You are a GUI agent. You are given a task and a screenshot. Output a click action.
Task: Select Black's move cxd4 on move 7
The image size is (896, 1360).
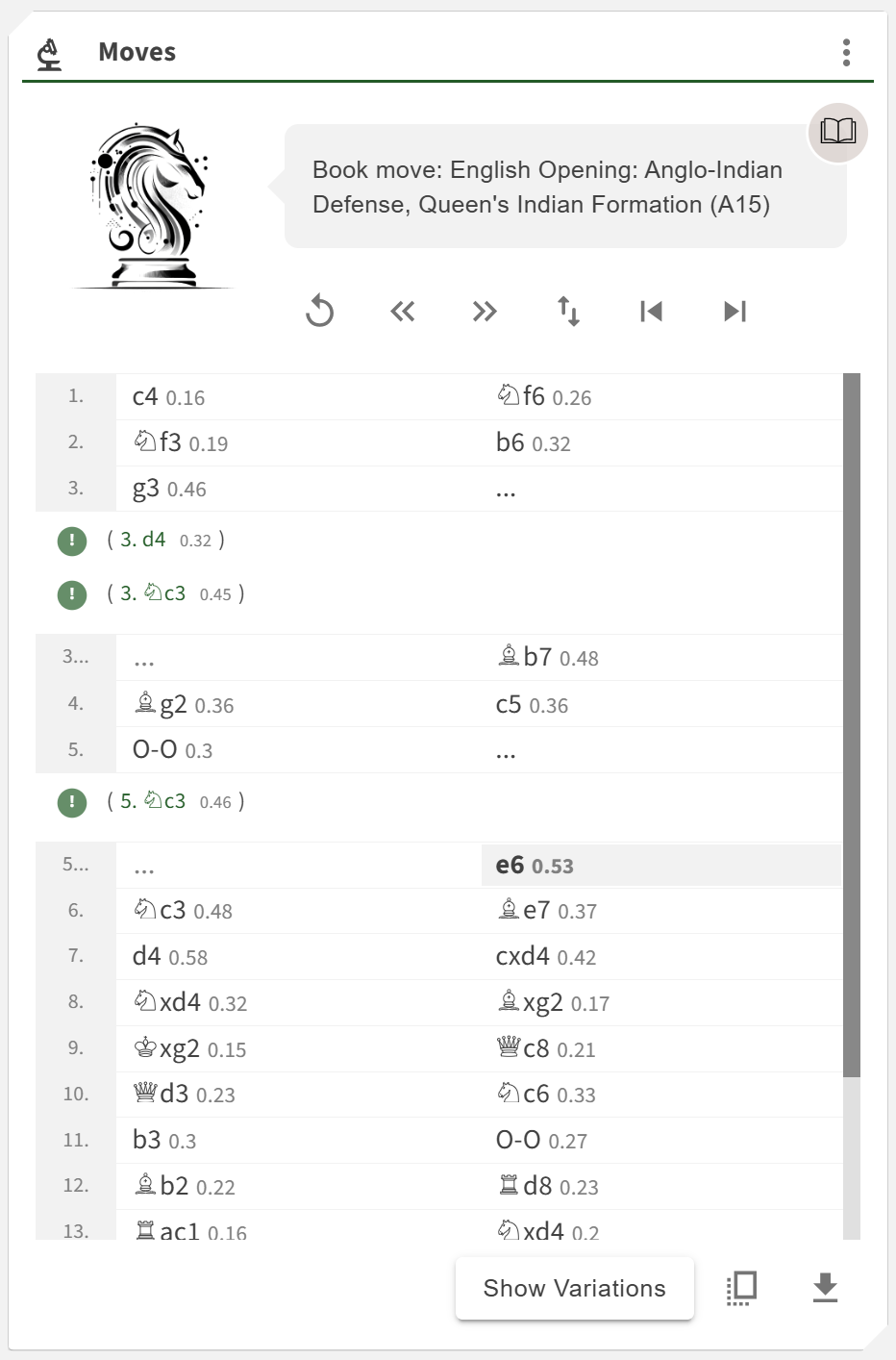point(522,957)
